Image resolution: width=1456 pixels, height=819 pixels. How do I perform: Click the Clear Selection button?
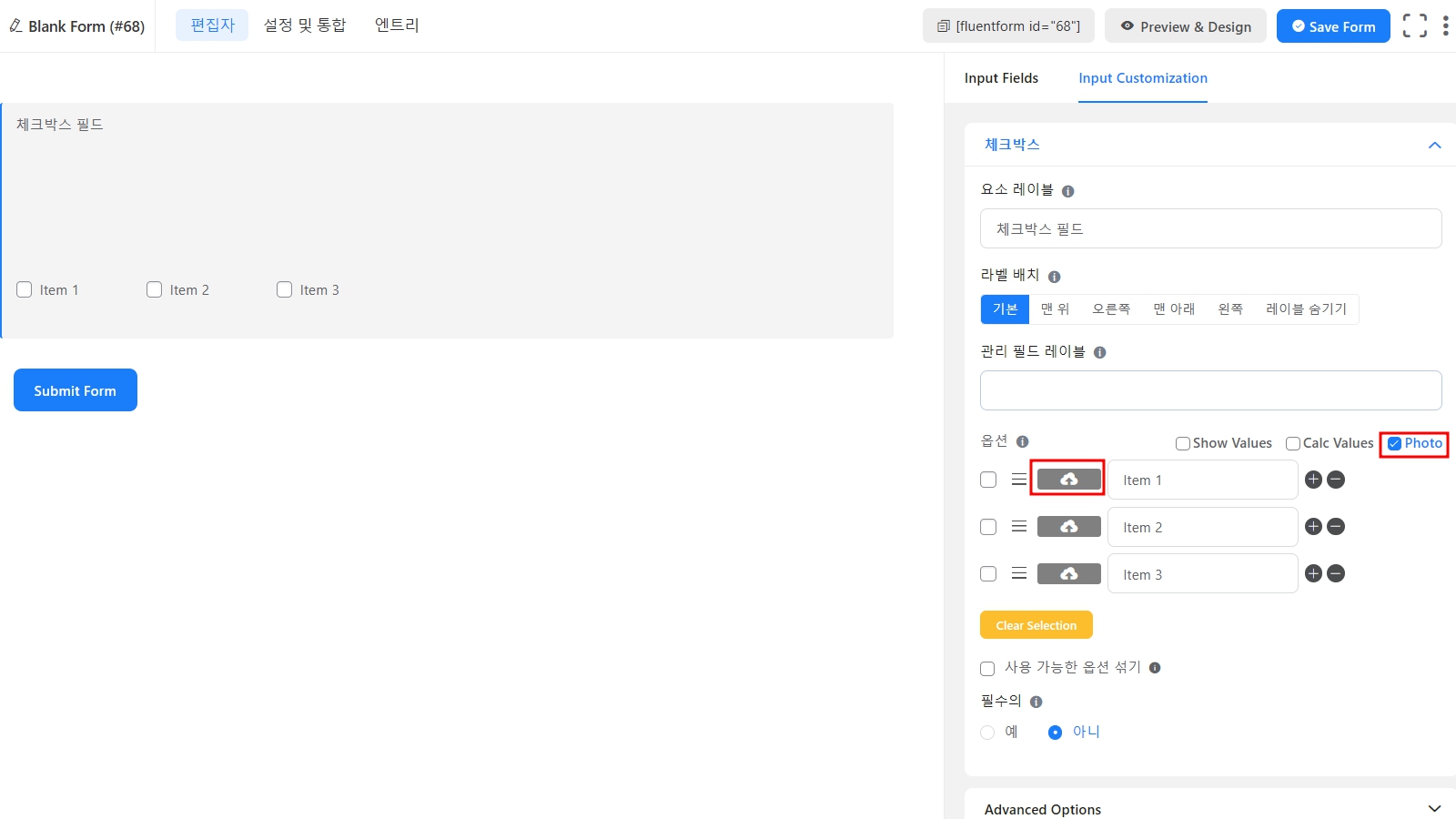pos(1036,625)
